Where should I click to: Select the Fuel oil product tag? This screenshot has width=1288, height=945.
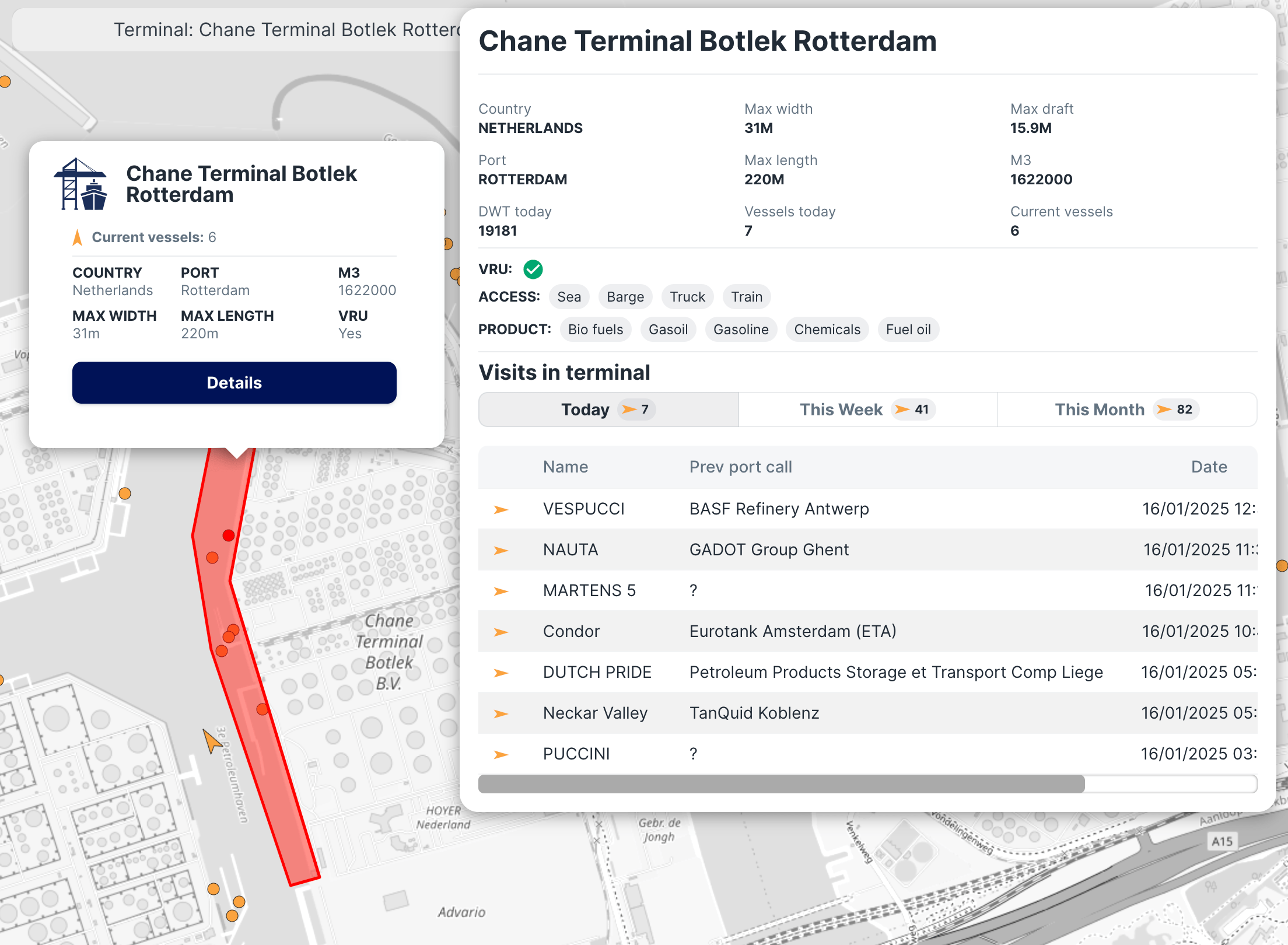[908, 330]
